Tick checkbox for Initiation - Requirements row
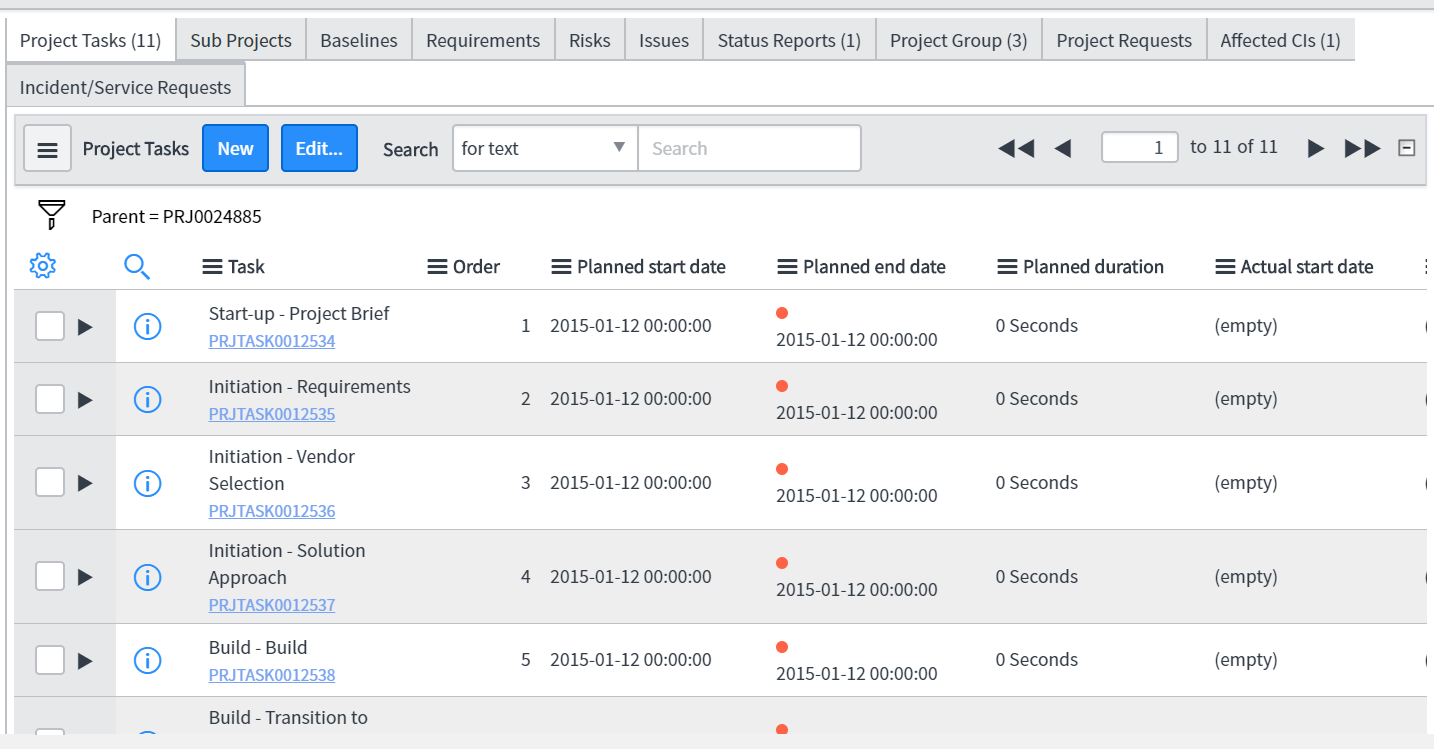 pyautogui.click(x=50, y=399)
